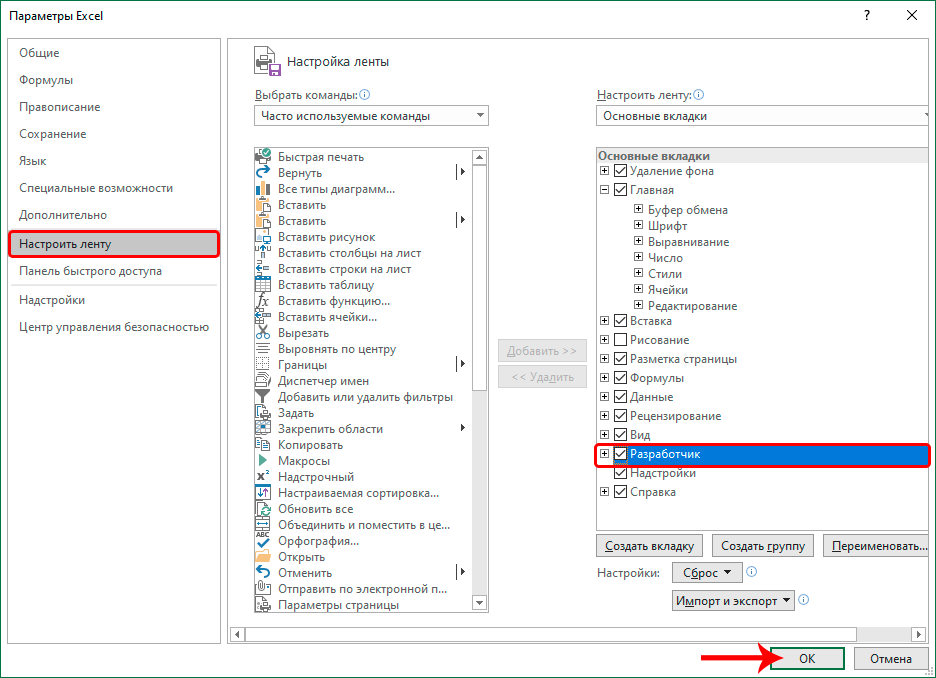Click the Вставить таблицу table icon
Viewport: 936px width, 678px height.
(263, 285)
